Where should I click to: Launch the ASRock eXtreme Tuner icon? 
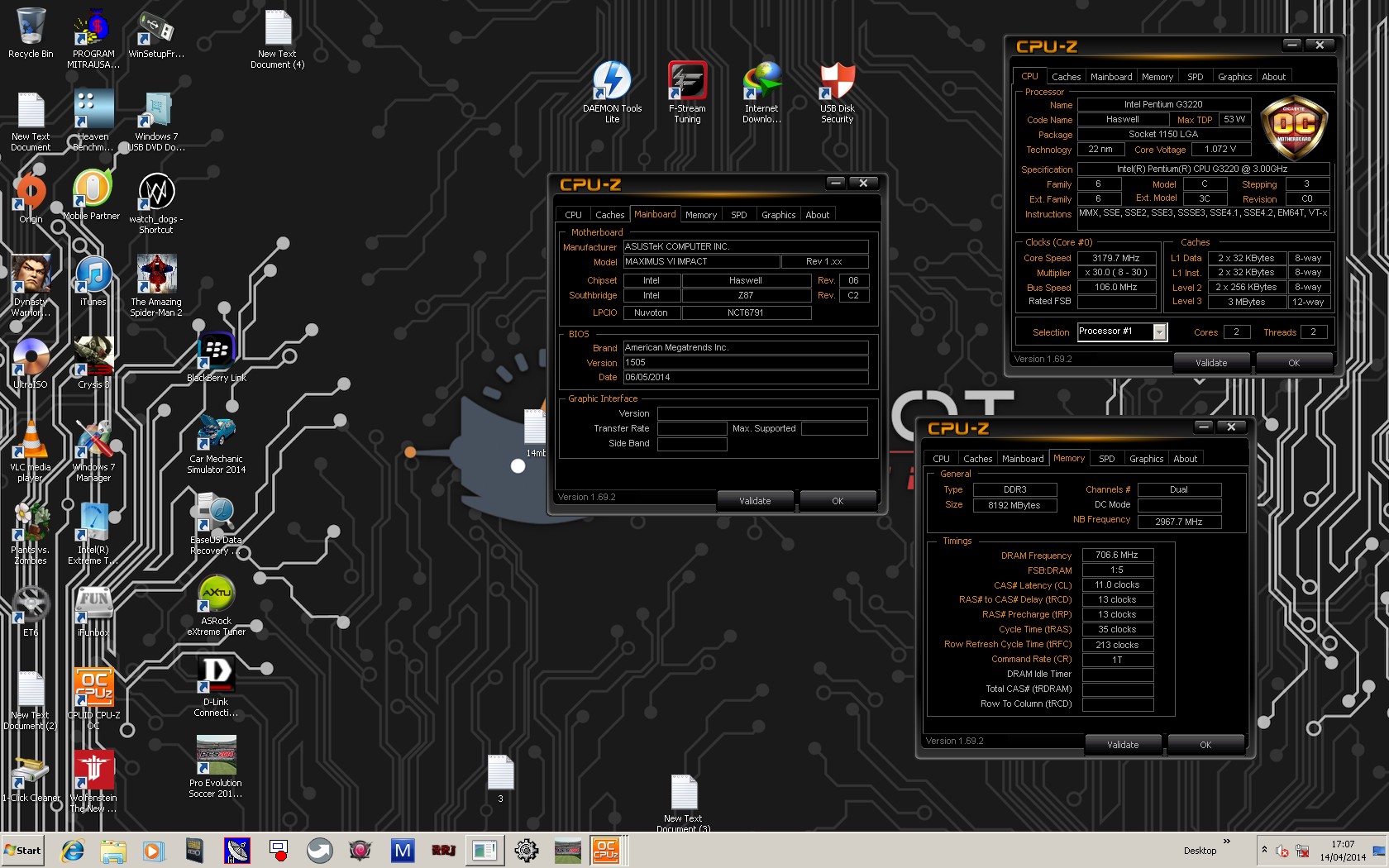[x=217, y=605]
